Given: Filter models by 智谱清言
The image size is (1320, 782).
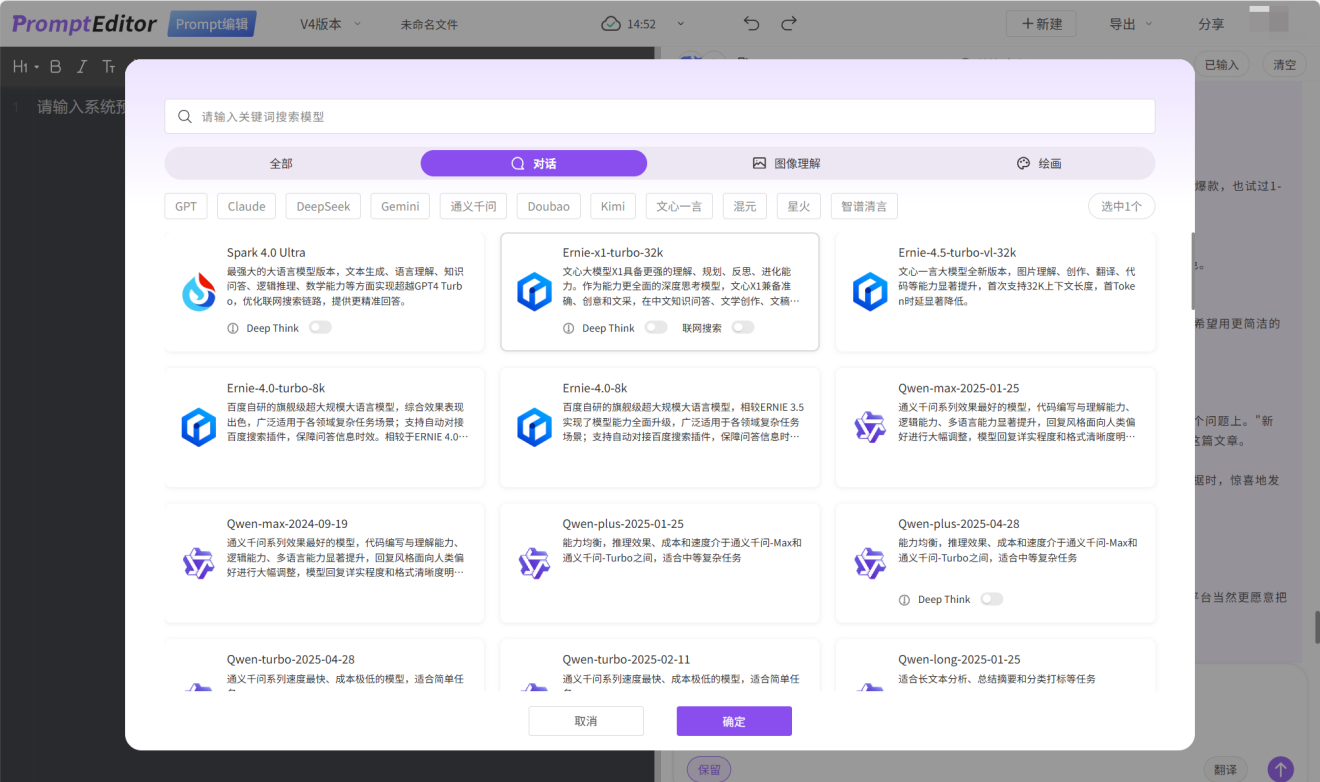Looking at the screenshot, I should 864,206.
